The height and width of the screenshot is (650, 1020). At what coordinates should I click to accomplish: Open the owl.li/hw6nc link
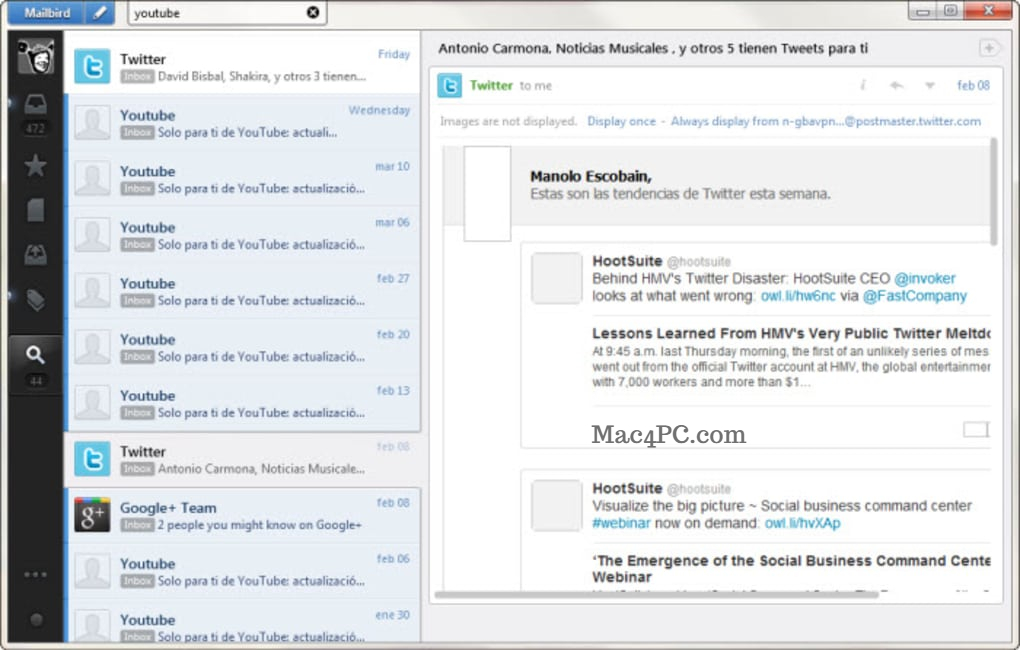pos(798,296)
